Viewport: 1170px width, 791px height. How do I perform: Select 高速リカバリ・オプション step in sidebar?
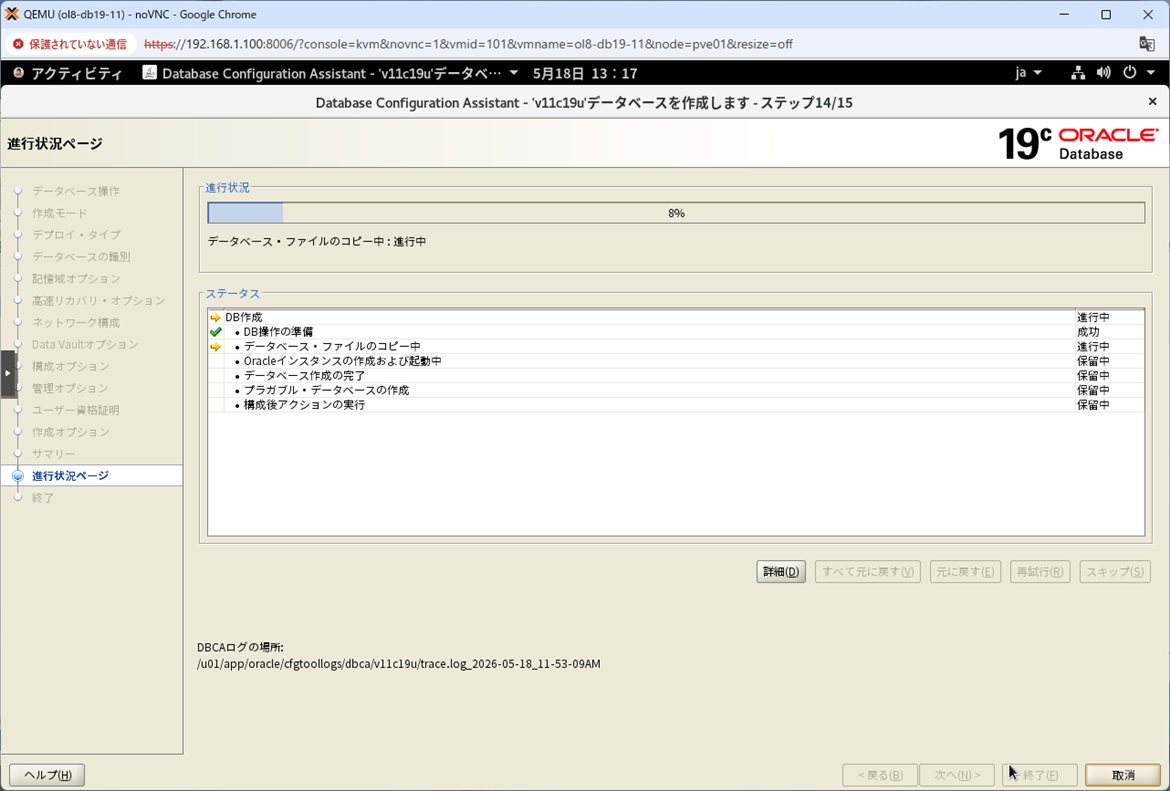click(x=98, y=300)
